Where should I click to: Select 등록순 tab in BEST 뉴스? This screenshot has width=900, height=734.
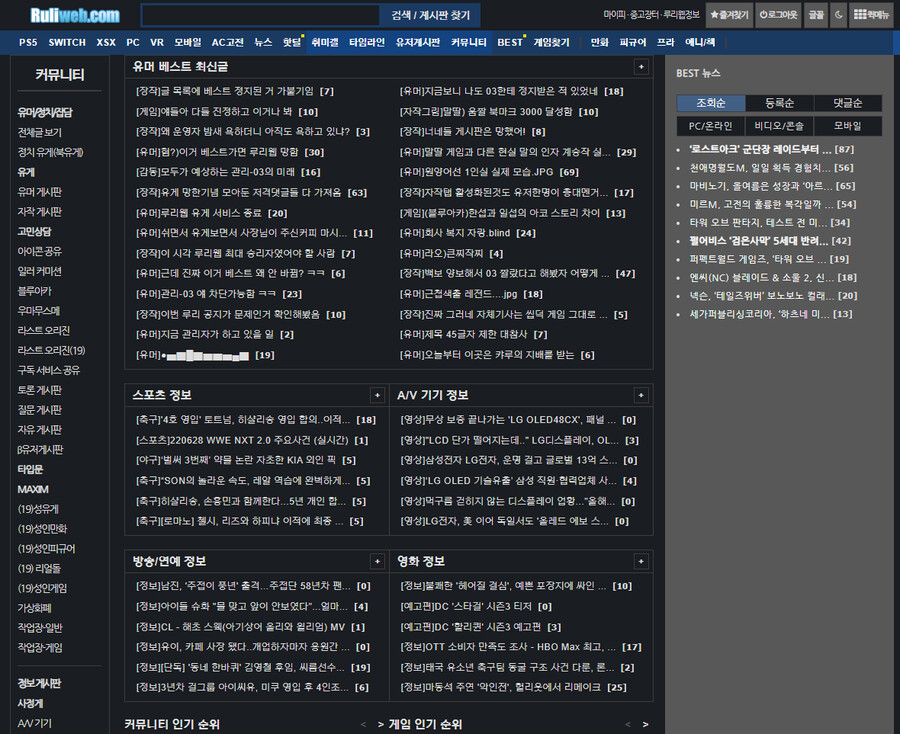pyautogui.click(x=779, y=103)
